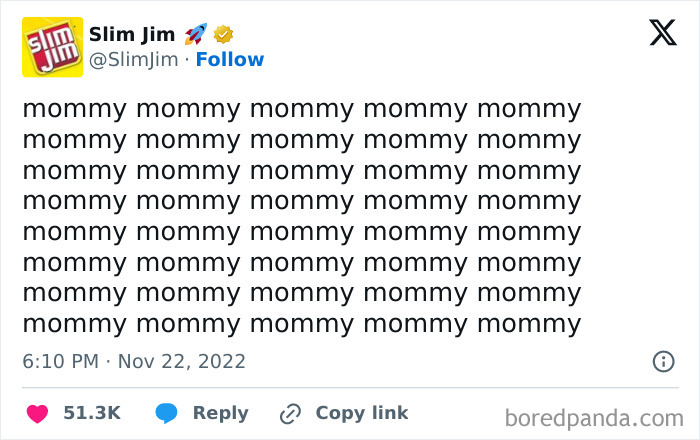Screen dimensions: 700x440
Task: Open the Slim Jim profile picture
Action: click(51, 48)
